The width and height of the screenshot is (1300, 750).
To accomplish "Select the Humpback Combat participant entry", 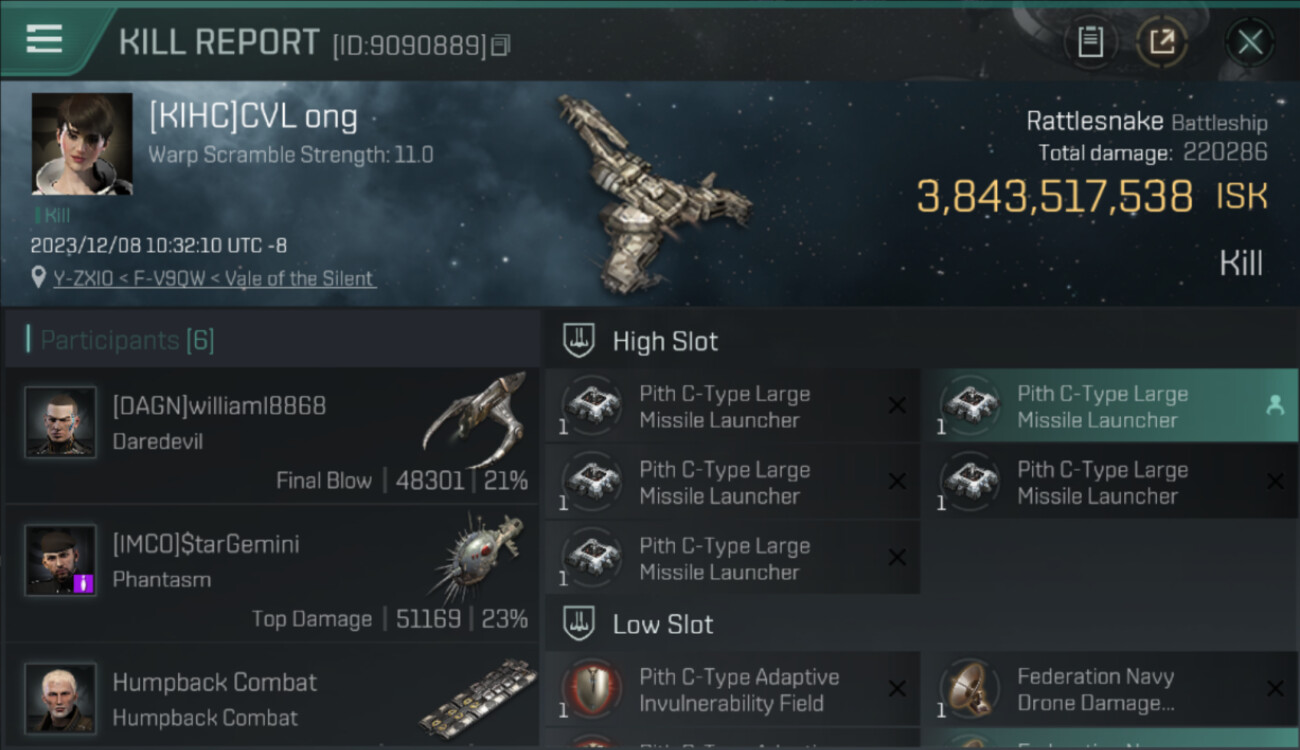I will (272, 698).
